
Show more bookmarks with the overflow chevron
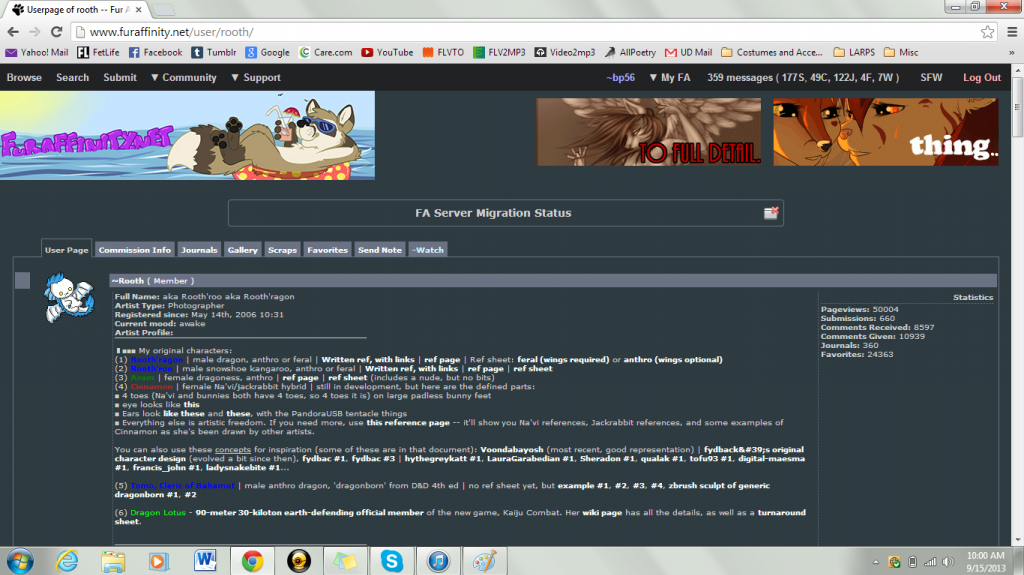[x=1012, y=52]
